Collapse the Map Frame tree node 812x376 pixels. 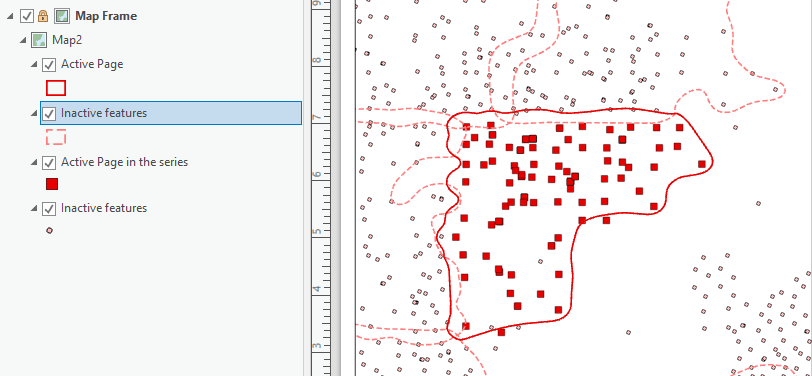(x=10, y=17)
